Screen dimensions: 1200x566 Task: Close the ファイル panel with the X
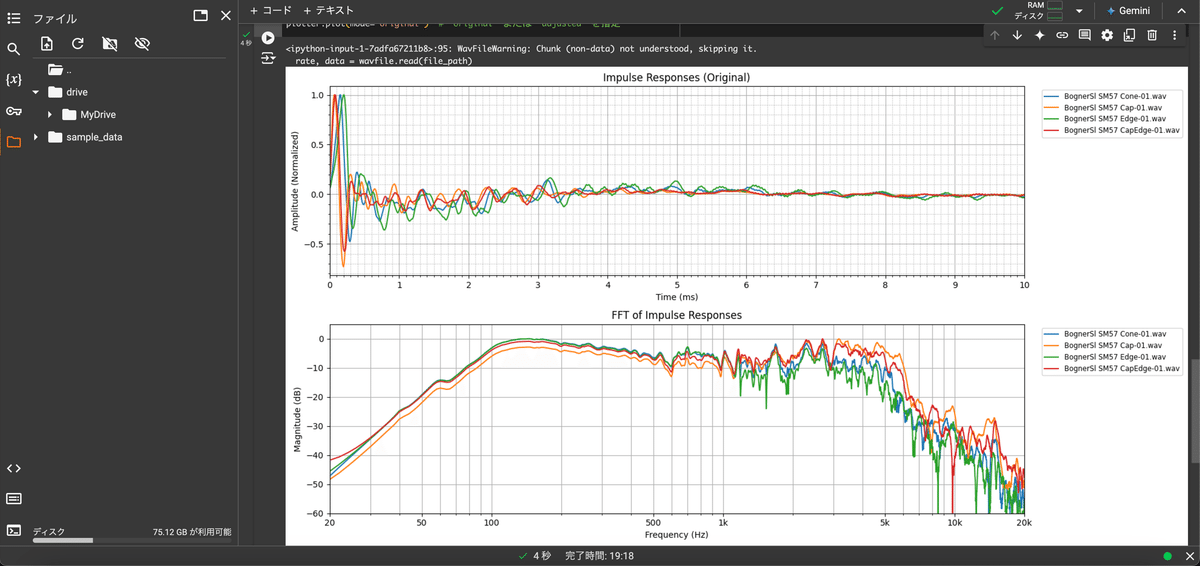point(226,16)
